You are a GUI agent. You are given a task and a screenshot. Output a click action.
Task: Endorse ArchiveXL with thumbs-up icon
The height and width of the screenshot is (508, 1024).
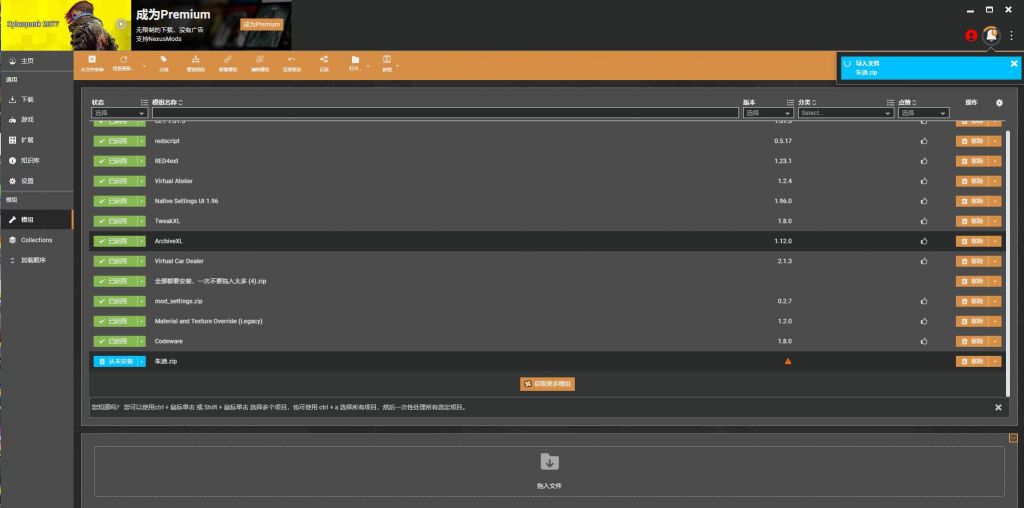924,241
